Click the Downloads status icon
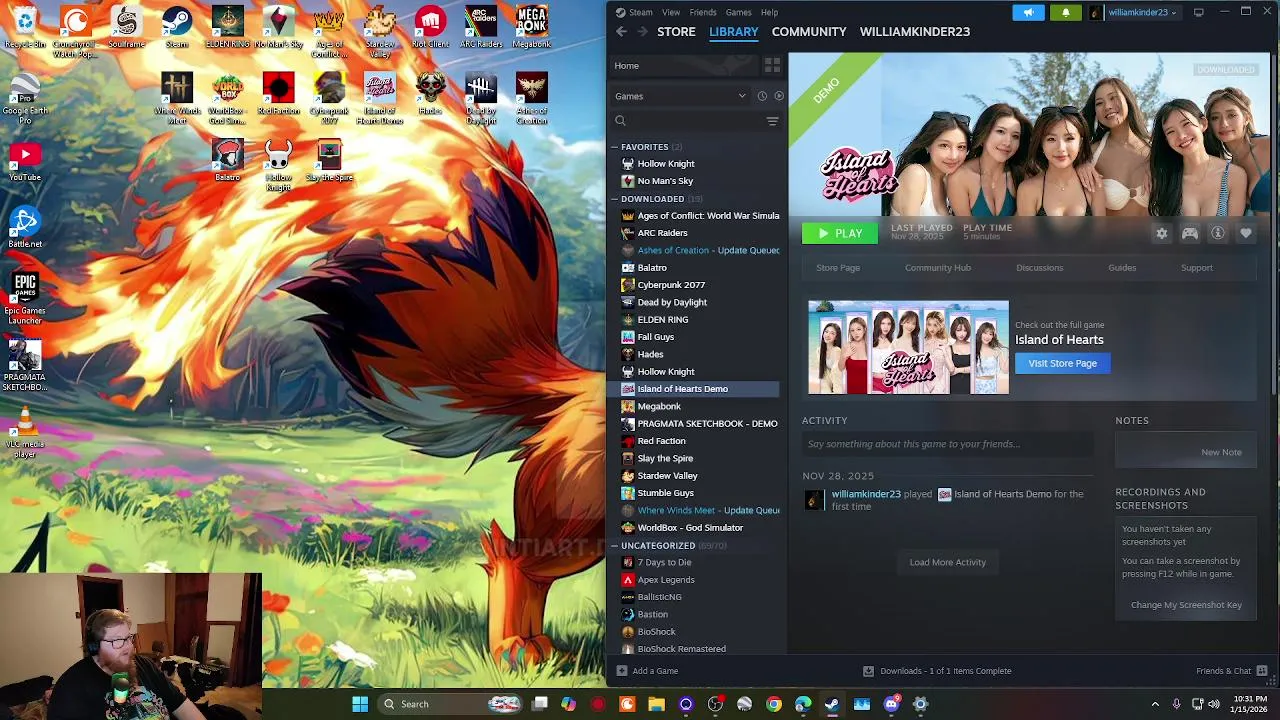This screenshot has width=1280, height=720. pyautogui.click(x=868, y=671)
